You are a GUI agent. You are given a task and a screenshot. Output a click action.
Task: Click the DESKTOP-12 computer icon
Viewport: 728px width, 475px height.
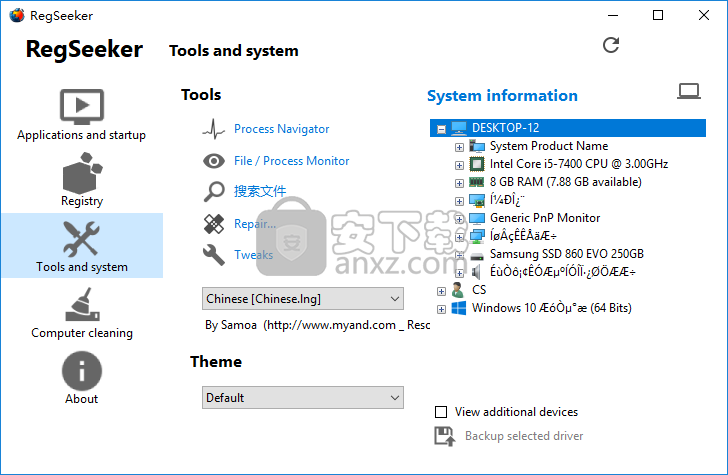point(459,128)
